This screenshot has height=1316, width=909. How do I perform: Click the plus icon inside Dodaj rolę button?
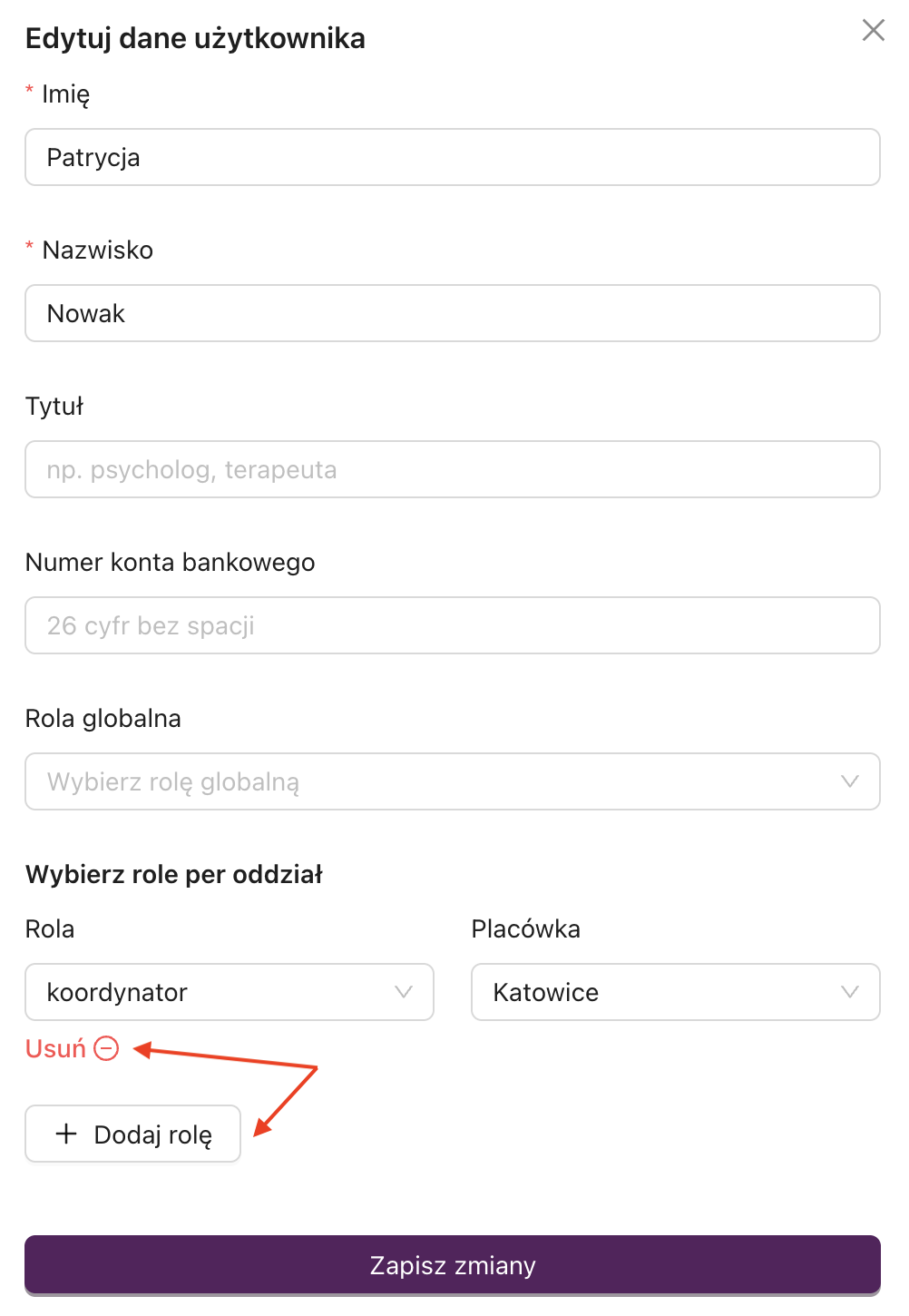click(64, 1133)
